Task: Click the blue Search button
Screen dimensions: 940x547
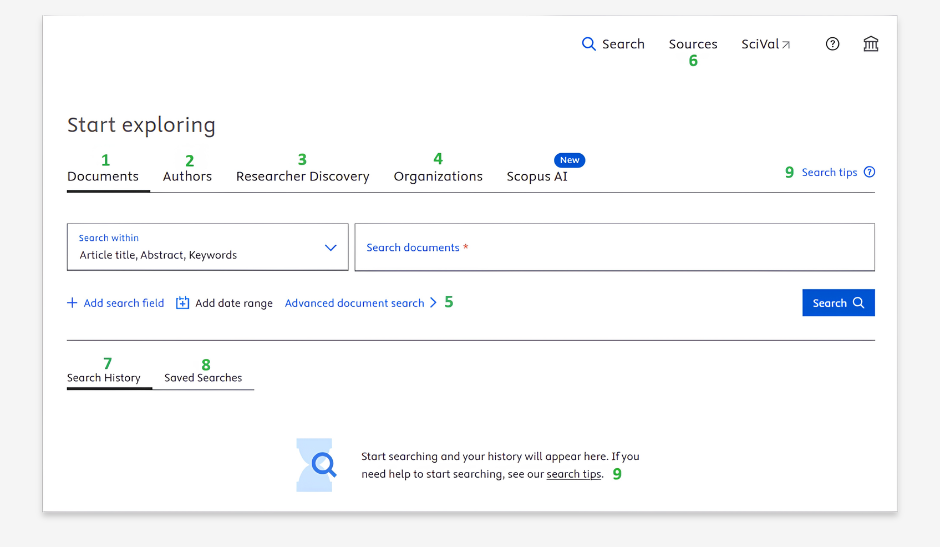Action: tap(838, 303)
